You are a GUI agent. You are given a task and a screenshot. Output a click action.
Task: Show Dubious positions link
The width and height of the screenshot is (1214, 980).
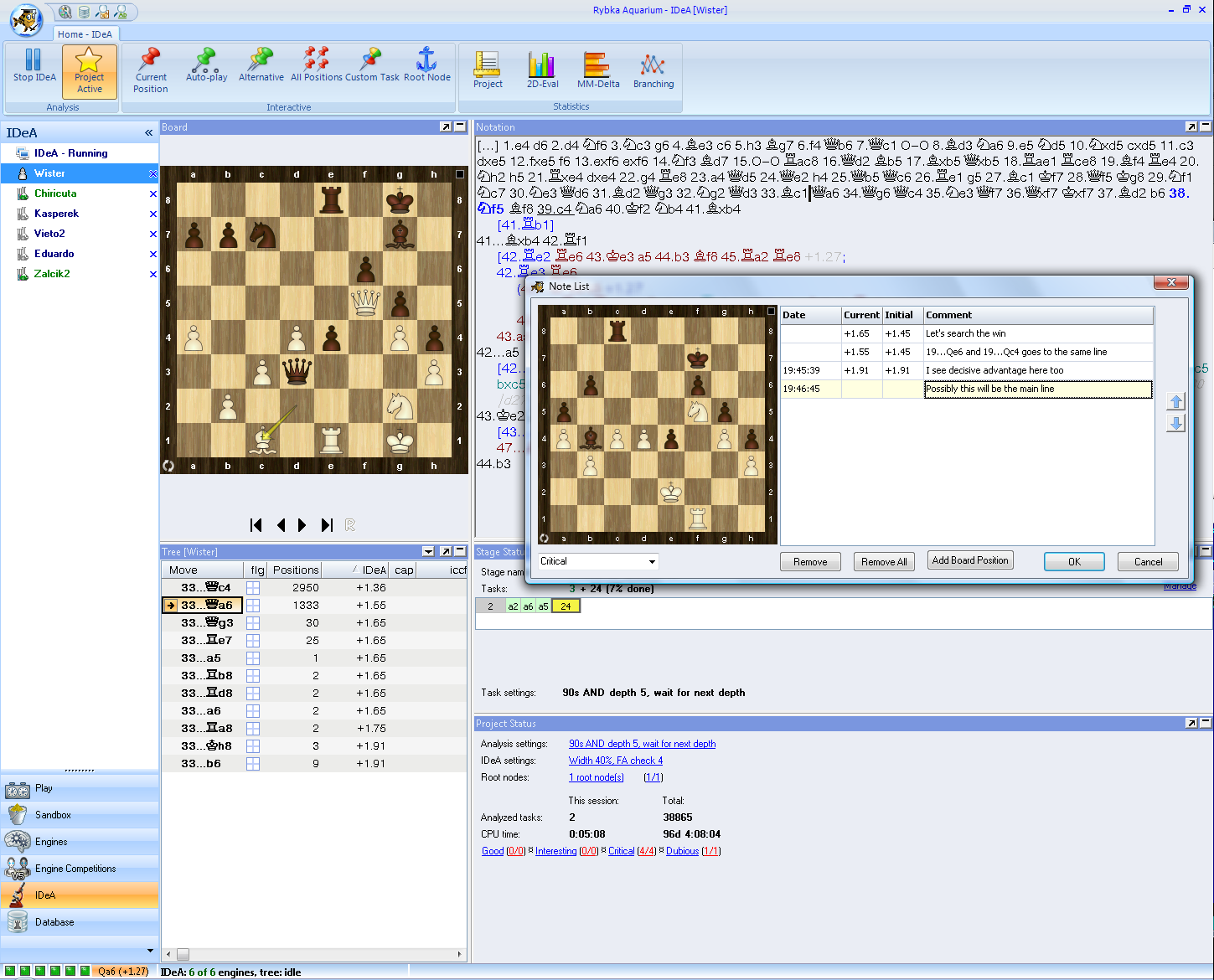tap(682, 851)
